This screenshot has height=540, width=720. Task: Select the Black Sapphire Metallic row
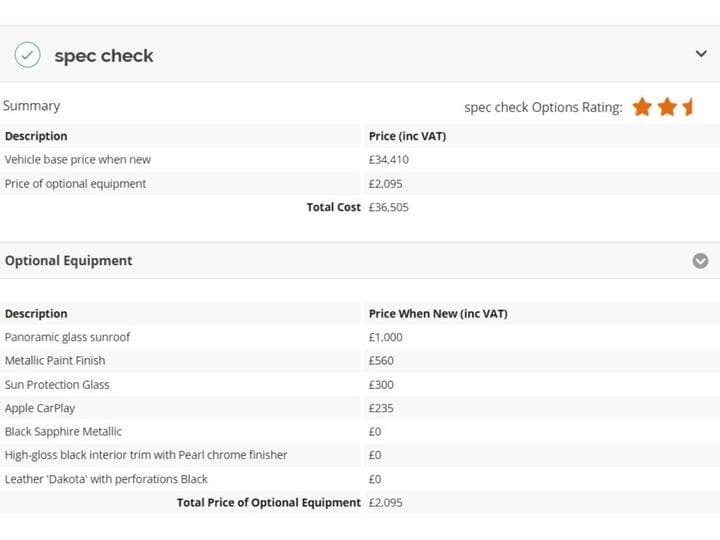(x=360, y=432)
